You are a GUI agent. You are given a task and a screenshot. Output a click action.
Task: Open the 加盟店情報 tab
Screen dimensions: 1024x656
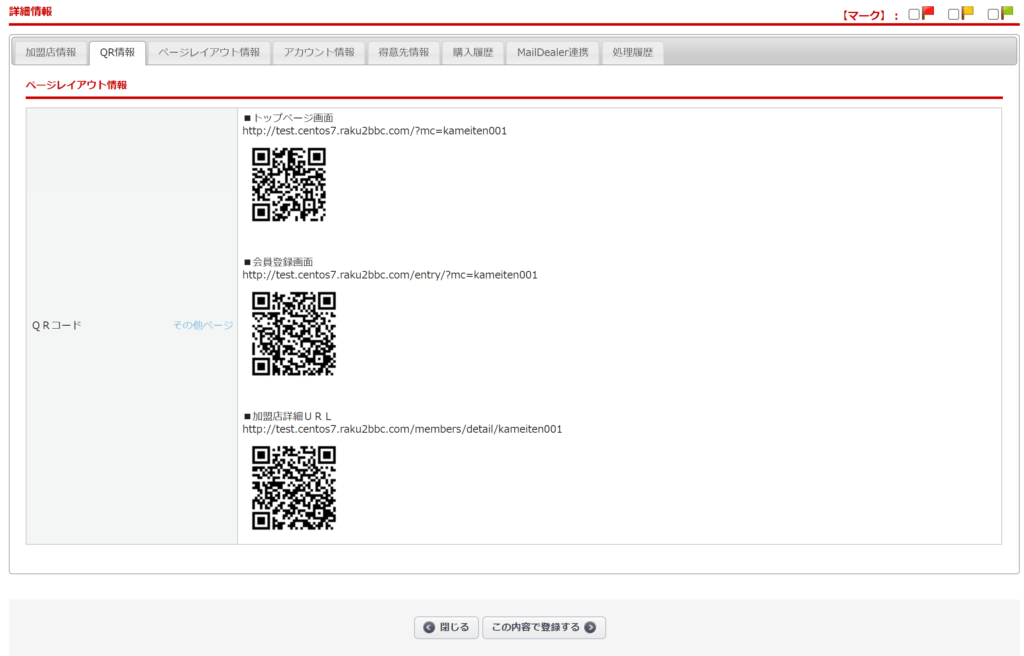[51, 52]
